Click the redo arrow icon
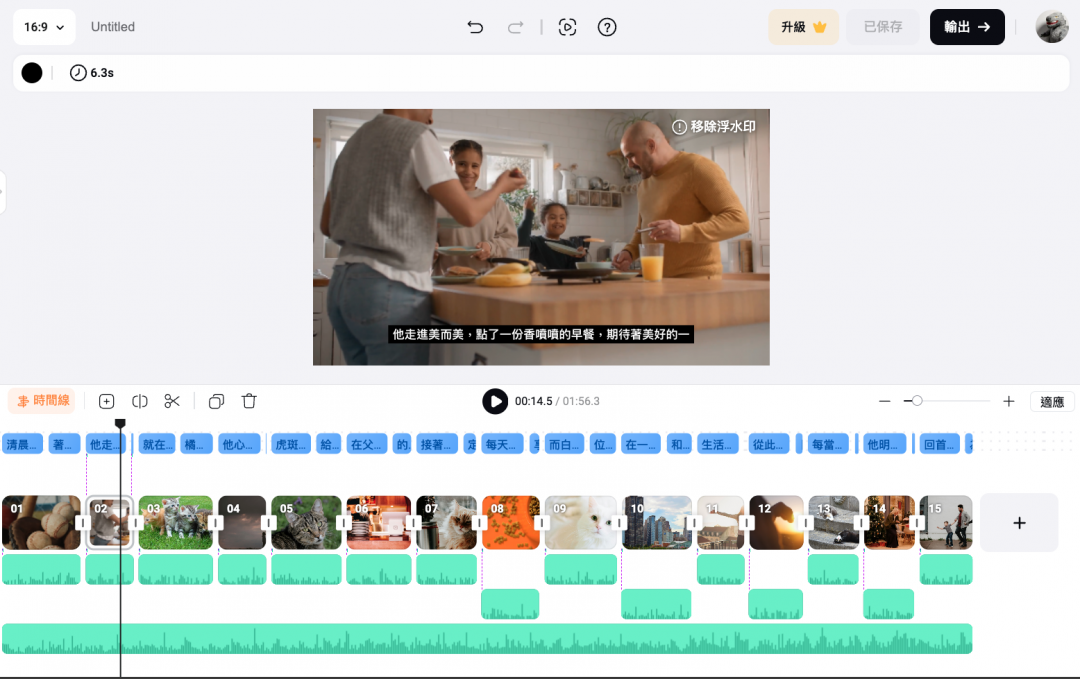The width and height of the screenshot is (1080, 679). point(515,27)
